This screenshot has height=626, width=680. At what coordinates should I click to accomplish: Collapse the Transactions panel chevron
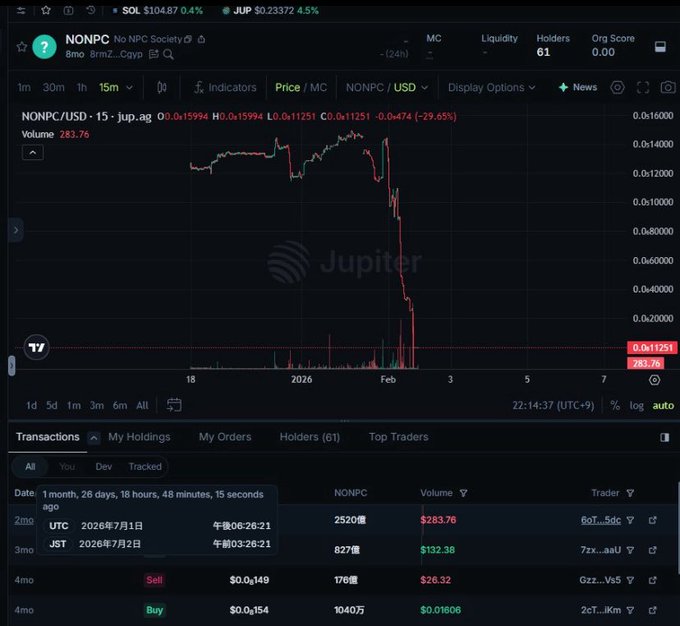coord(93,438)
